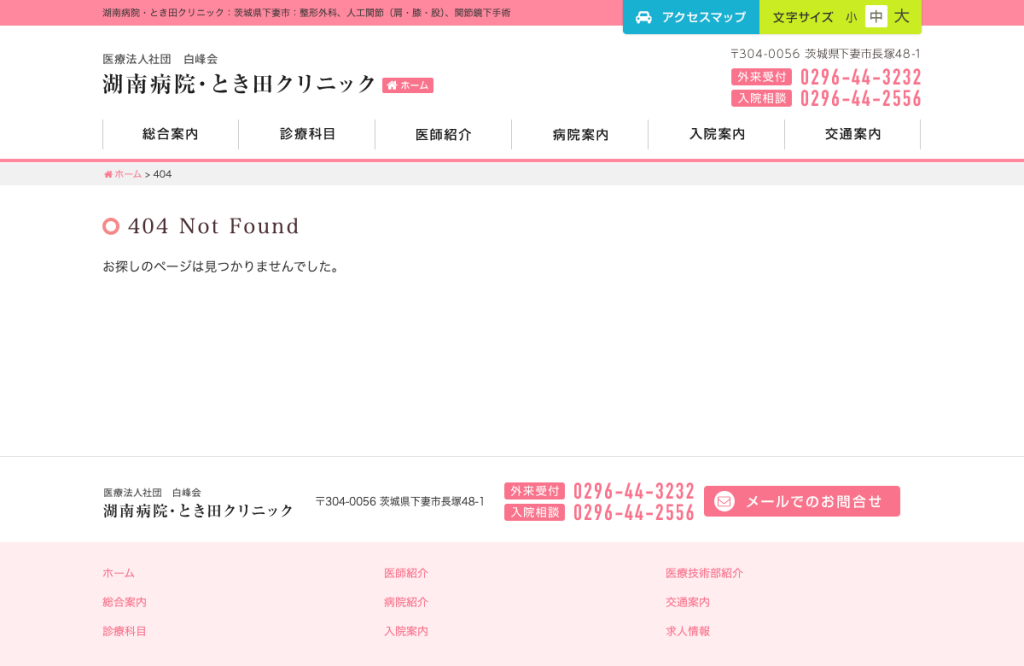Image resolution: width=1024 pixels, height=666 pixels.
Task: Click the car icon beside アクセスマップ
Action: point(643,18)
